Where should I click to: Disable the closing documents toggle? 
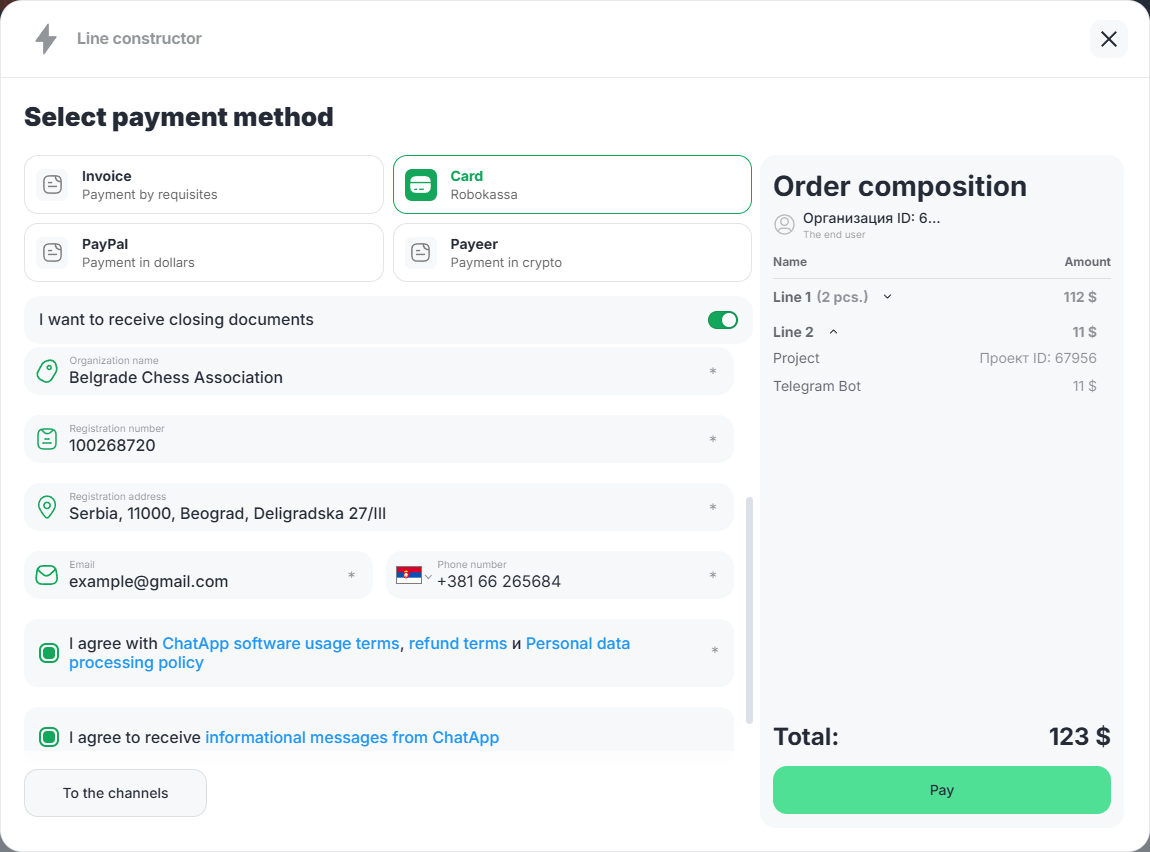click(723, 320)
